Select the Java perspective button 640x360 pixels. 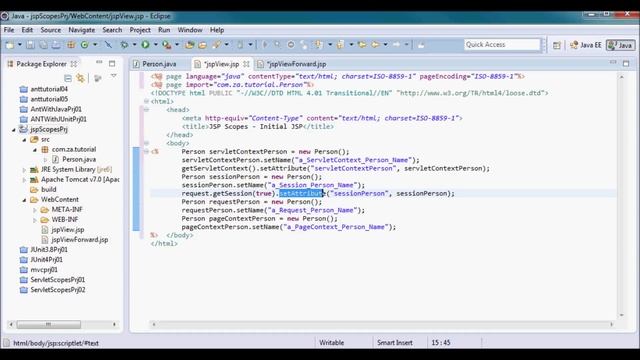621,45
